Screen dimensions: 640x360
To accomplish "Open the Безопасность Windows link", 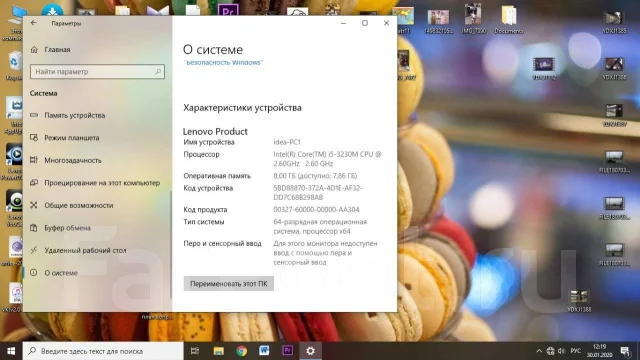I will [223, 62].
